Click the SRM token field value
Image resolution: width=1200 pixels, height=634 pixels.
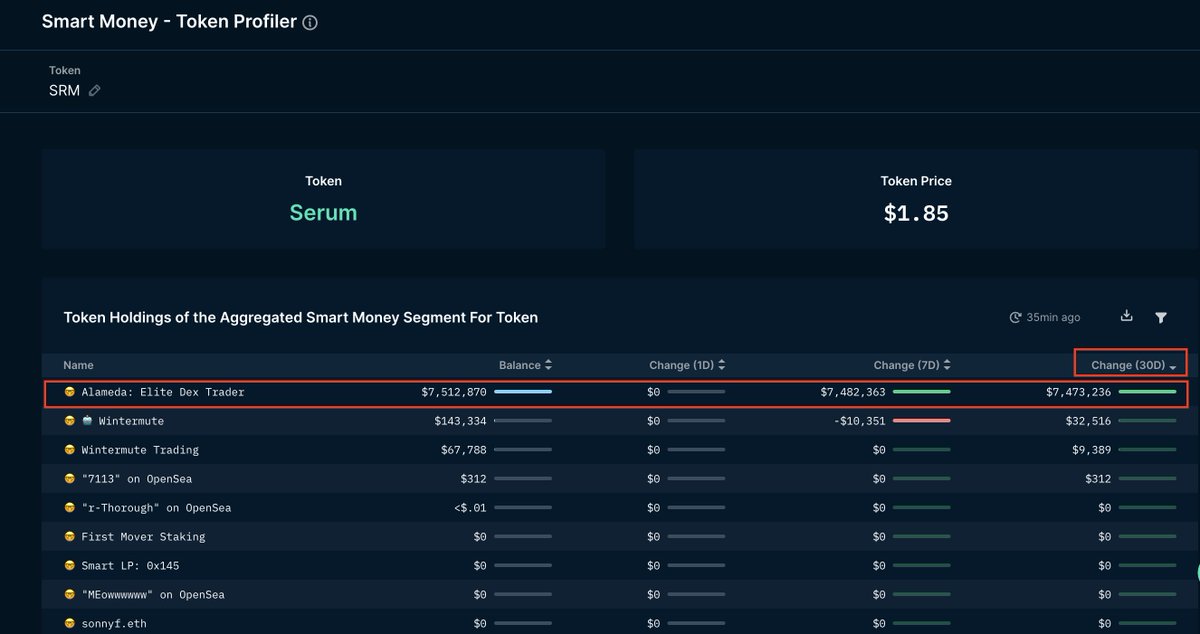click(64, 91)
